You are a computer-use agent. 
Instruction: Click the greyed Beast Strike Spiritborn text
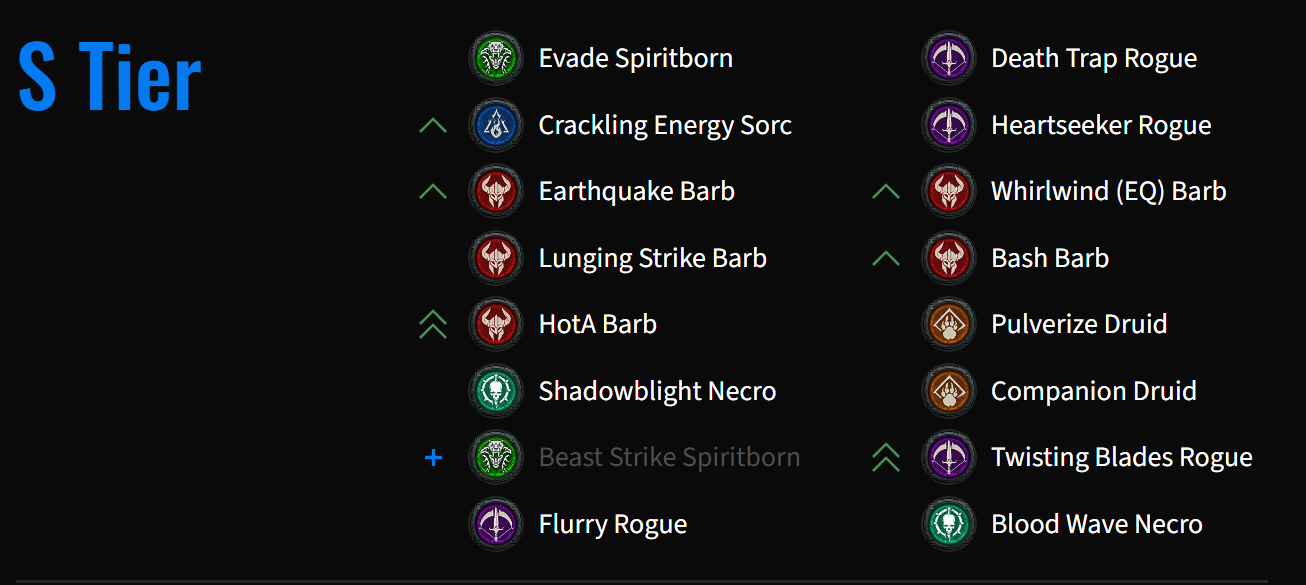pyautogui.click(x=669, y=457)
